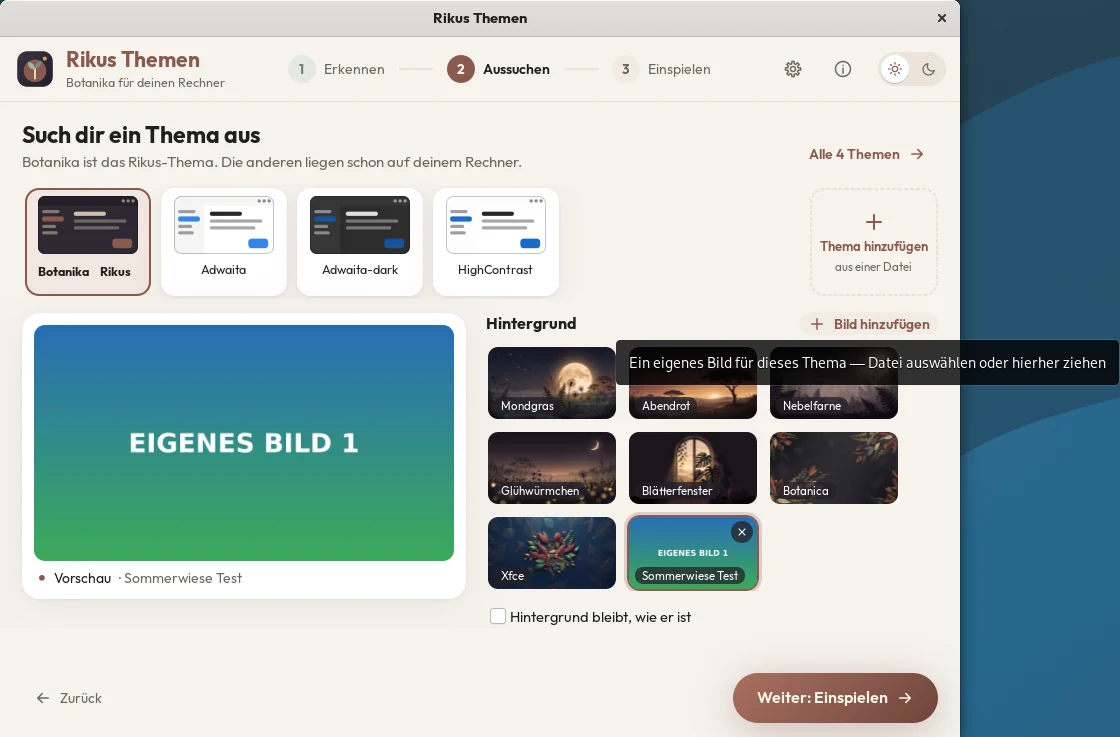Pick the Glühwürmchen background thumbnail
Image resolution: width=1120 pixels, height=737 pixels.
point(551,468)
